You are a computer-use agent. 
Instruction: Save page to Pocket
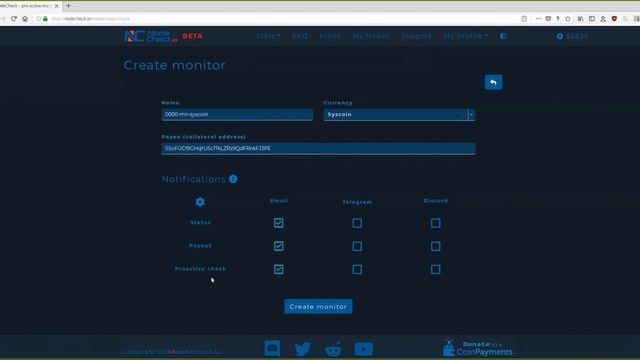tap(548, 19)
